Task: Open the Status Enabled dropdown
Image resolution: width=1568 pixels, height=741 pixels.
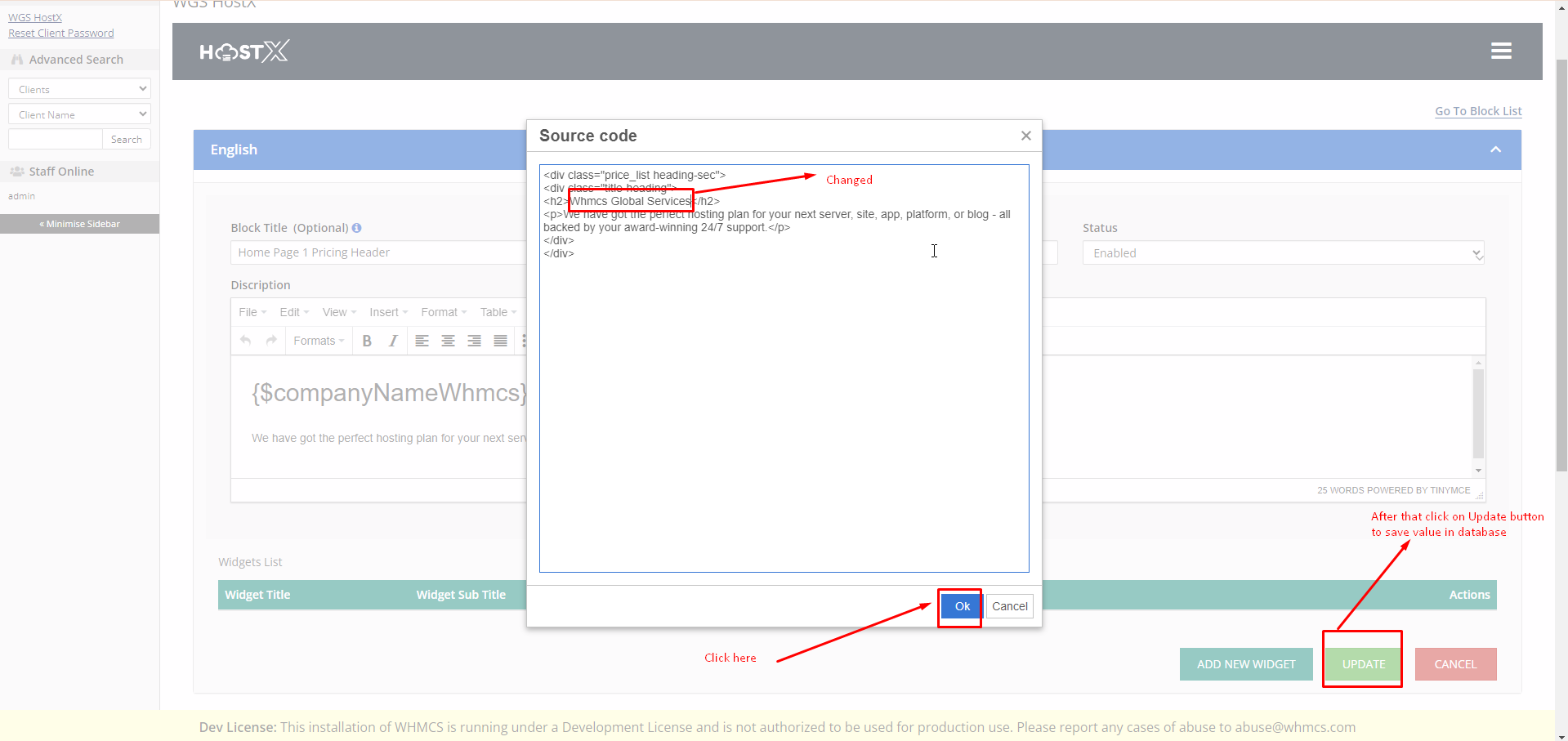Action: (1282, 253)
